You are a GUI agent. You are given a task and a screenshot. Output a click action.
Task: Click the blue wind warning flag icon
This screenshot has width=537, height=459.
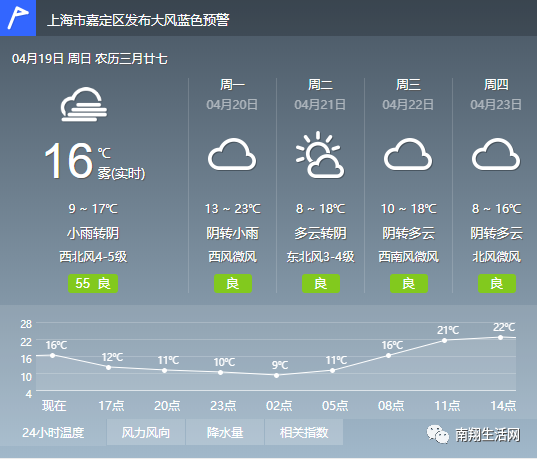pyautogui.click(x=18, y=18)
